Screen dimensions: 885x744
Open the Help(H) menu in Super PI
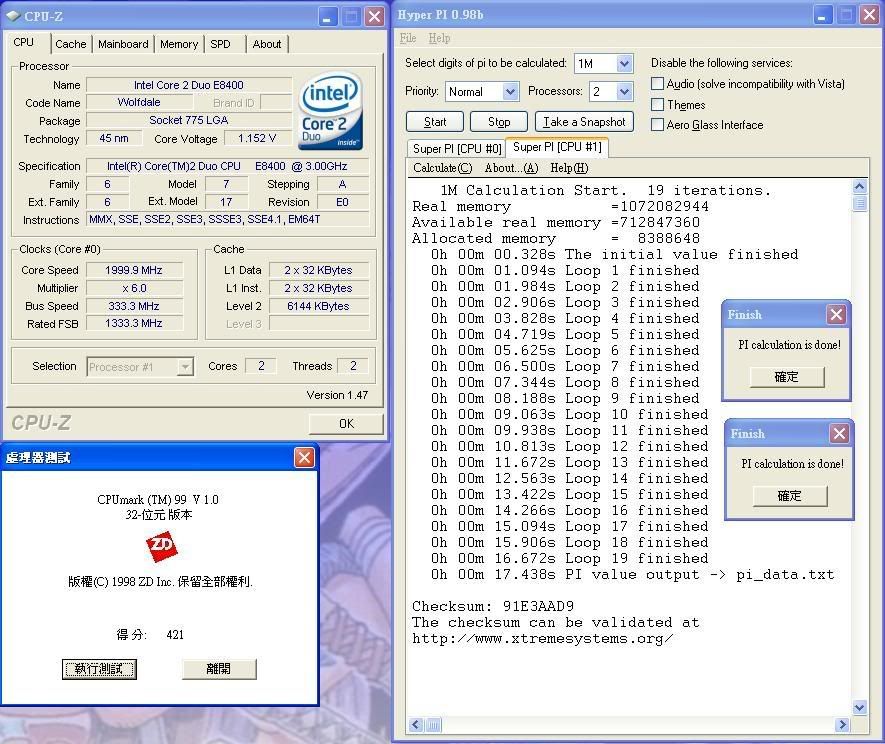569,168
